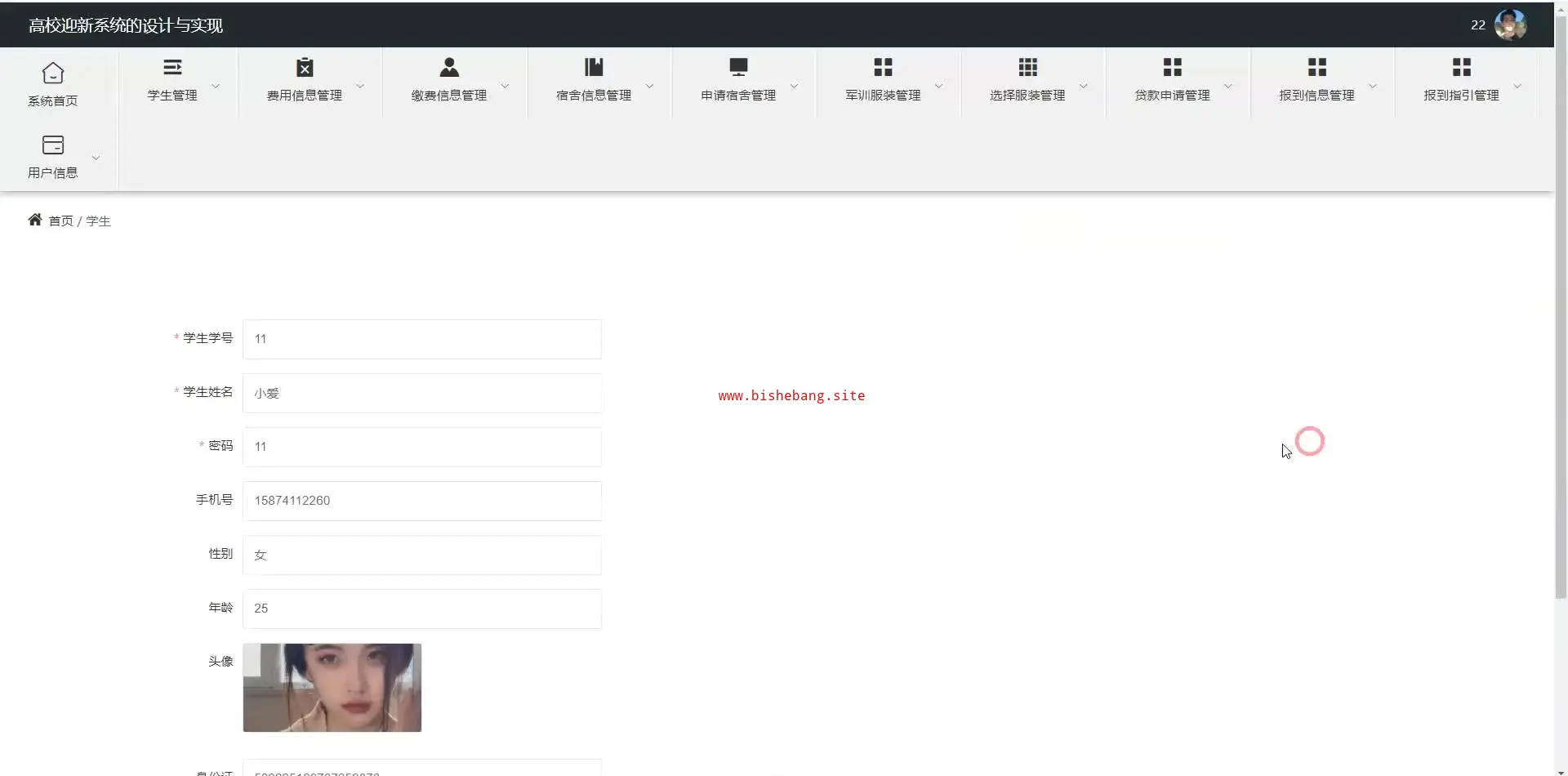The image size is (1568, 776).
Task: Focus the 密码 input field
Action: 422,447
